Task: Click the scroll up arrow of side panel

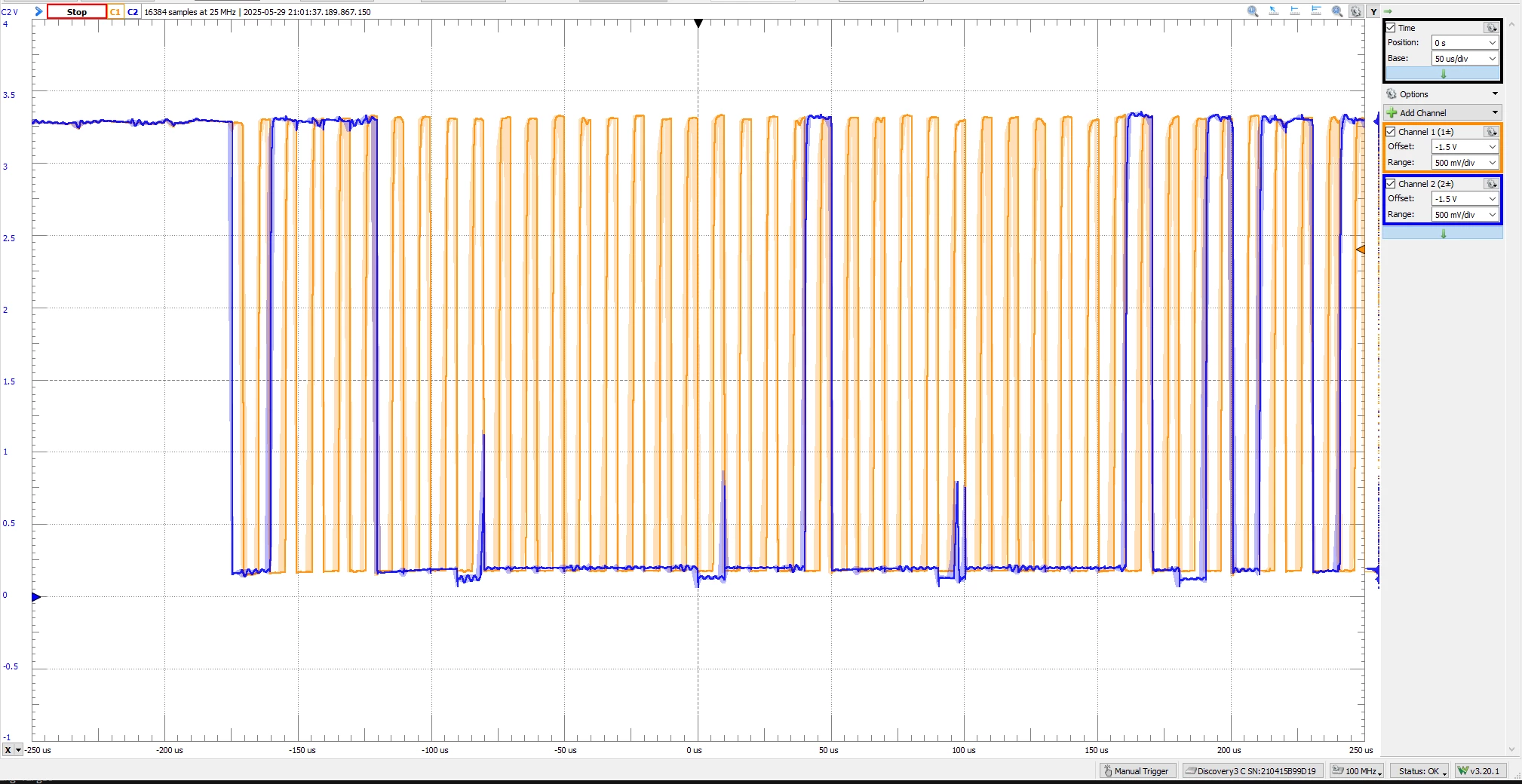Action: 1511,25
